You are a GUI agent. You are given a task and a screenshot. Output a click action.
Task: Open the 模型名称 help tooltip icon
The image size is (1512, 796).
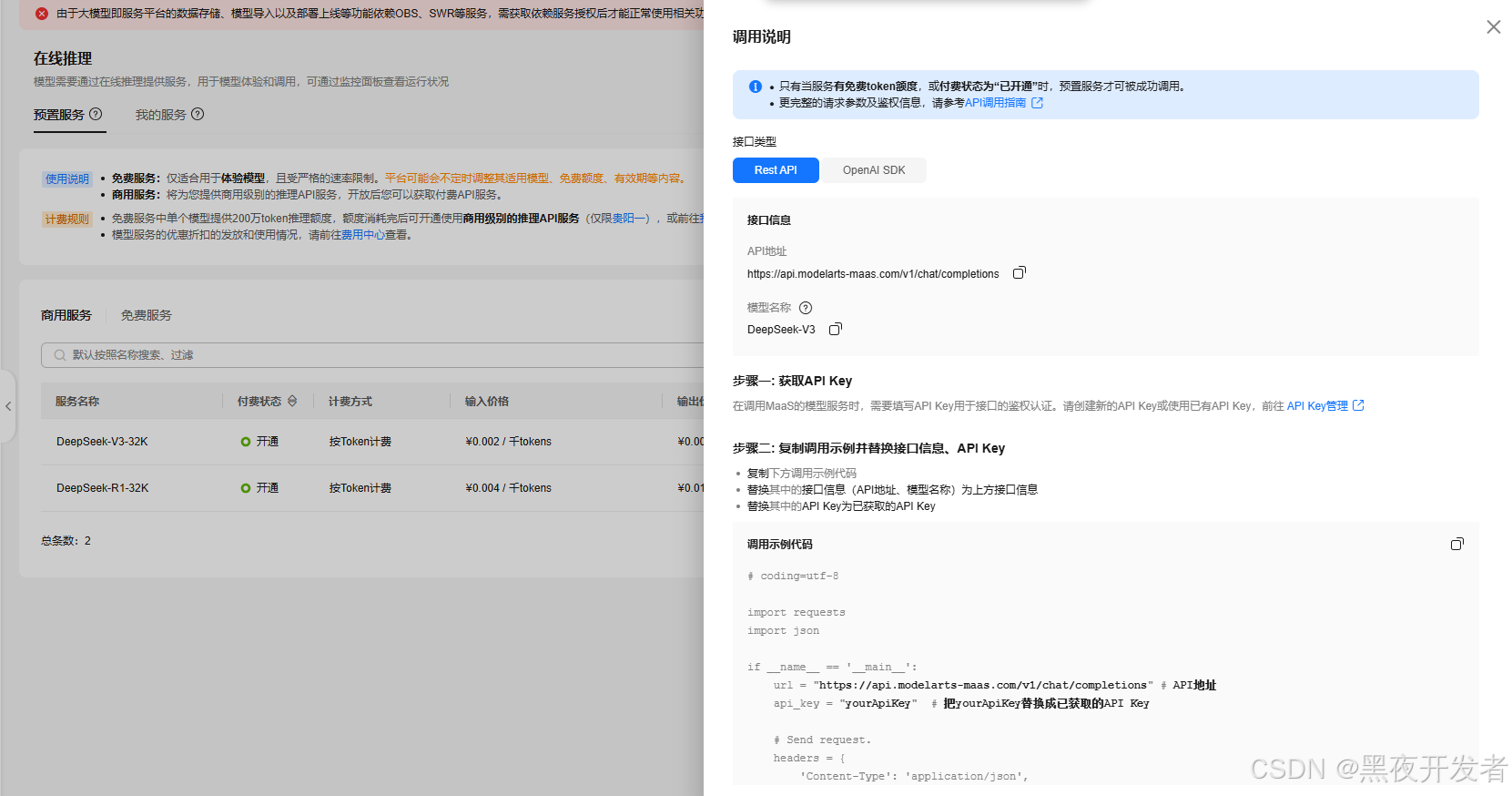pos(805,308)
